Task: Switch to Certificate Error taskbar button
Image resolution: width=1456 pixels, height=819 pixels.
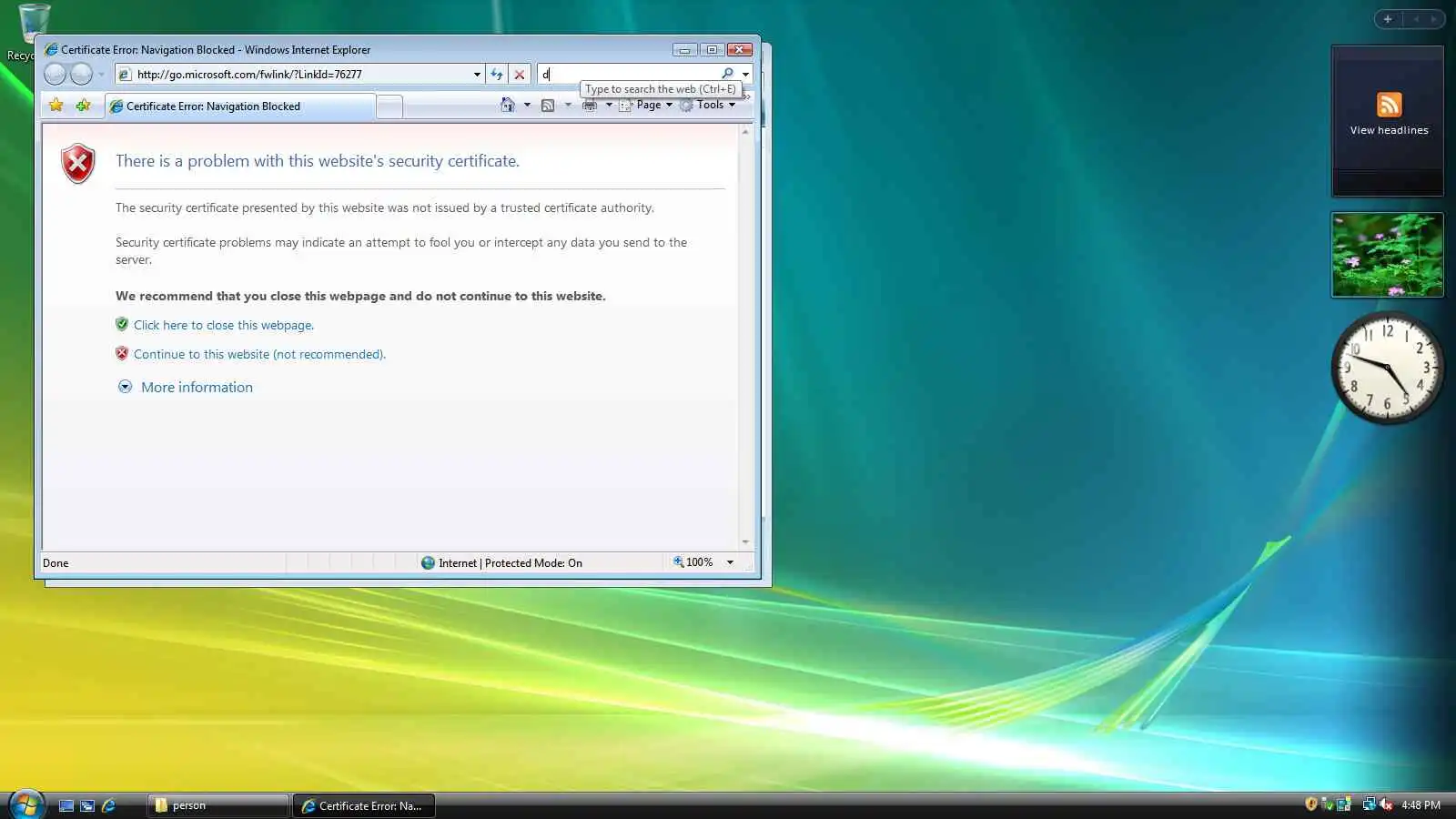Action: (363, 805)
